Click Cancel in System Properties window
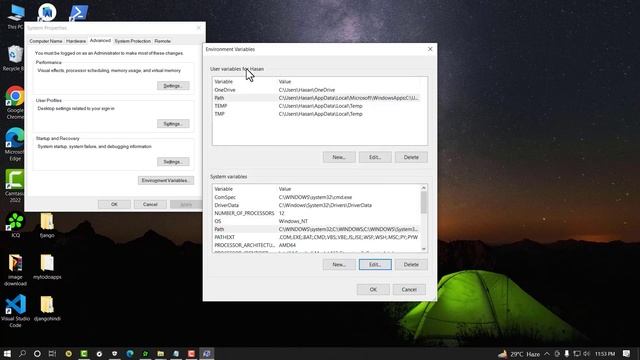640x360 pixels. [x=150, y=204]
